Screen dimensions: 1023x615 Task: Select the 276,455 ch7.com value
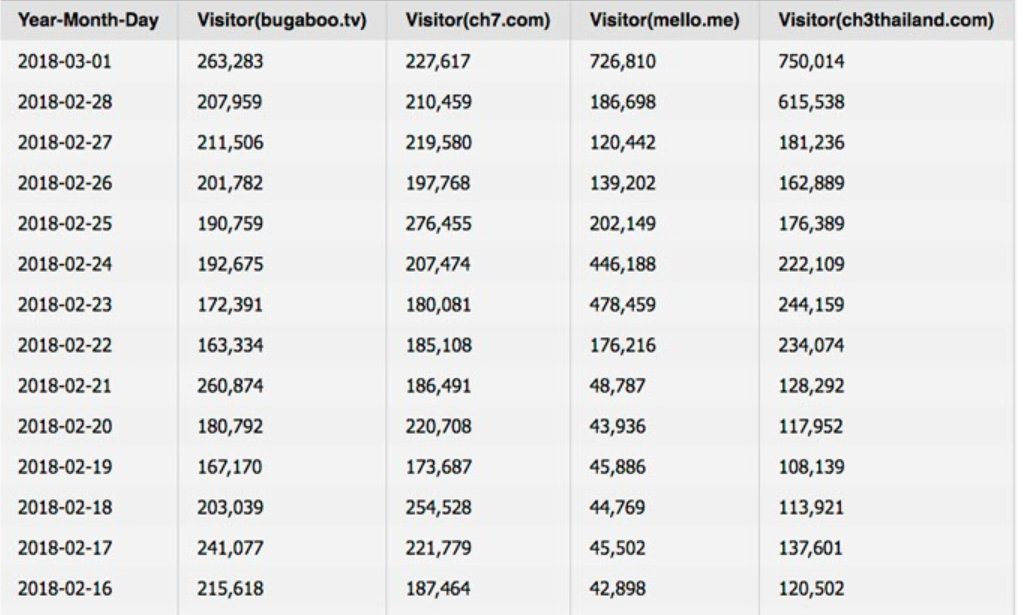[438, 223]
